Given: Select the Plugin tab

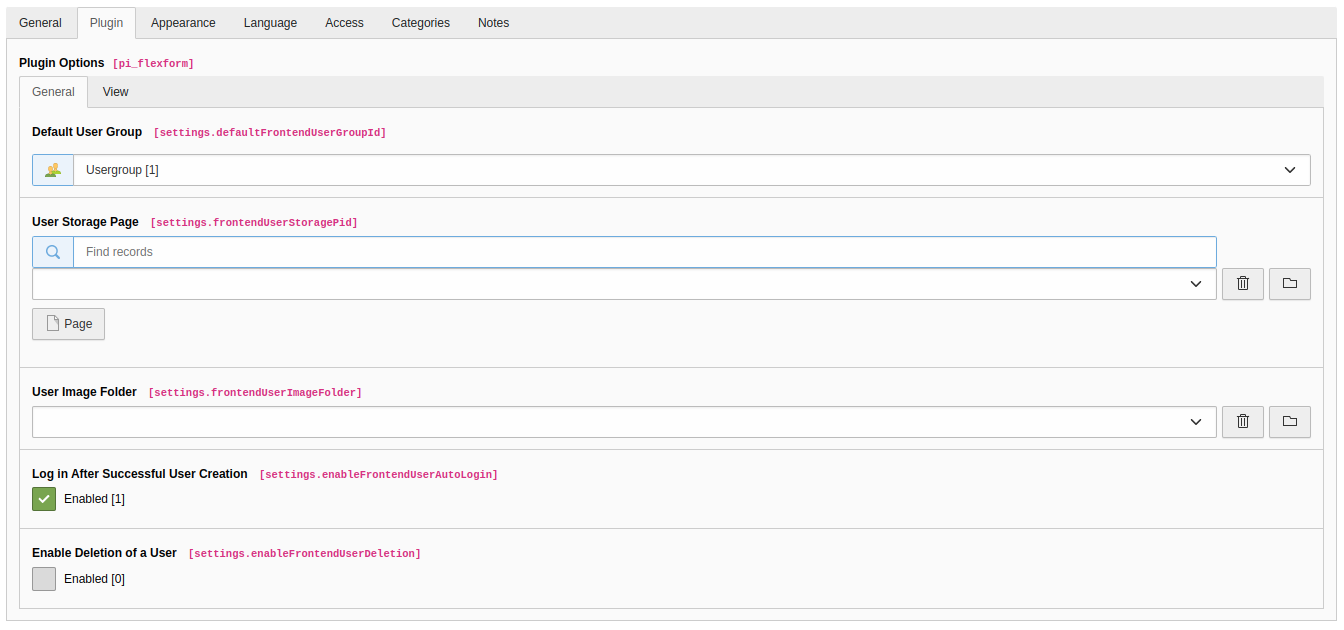Looking at the screenshot, I should (x=107, y=23).
